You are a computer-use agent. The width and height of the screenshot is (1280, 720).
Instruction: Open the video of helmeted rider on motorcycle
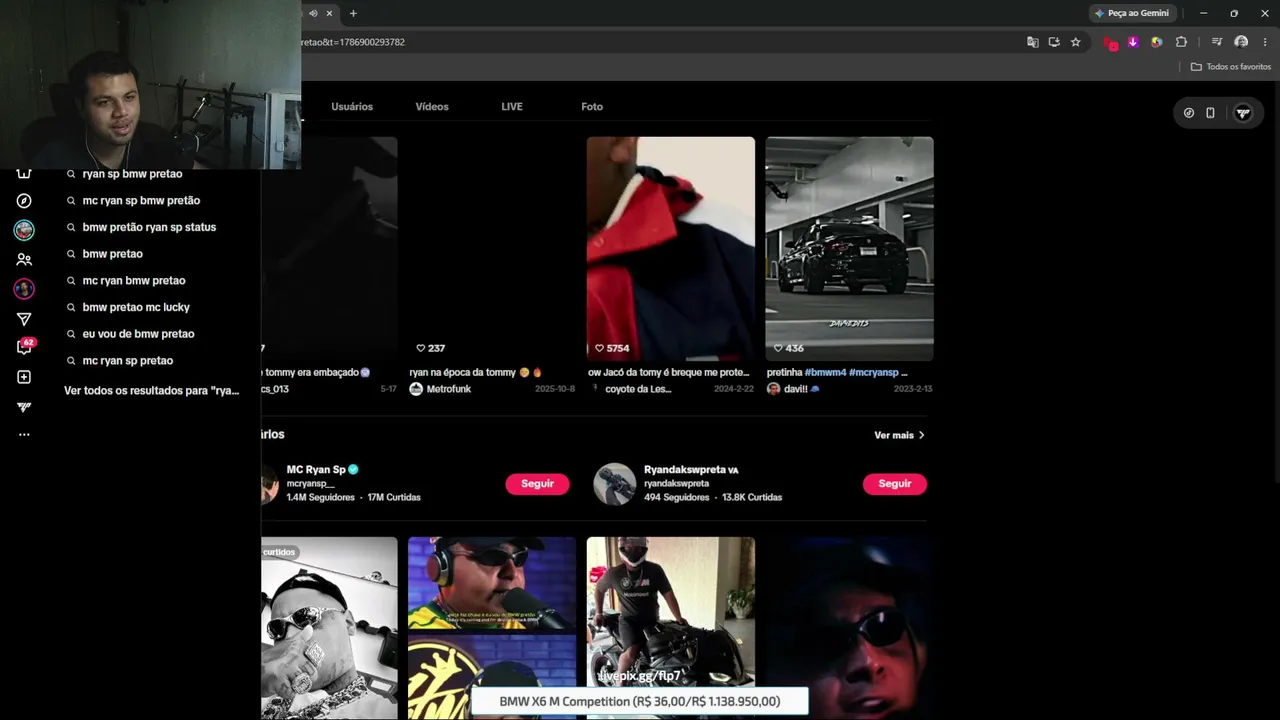click(671, 628)
